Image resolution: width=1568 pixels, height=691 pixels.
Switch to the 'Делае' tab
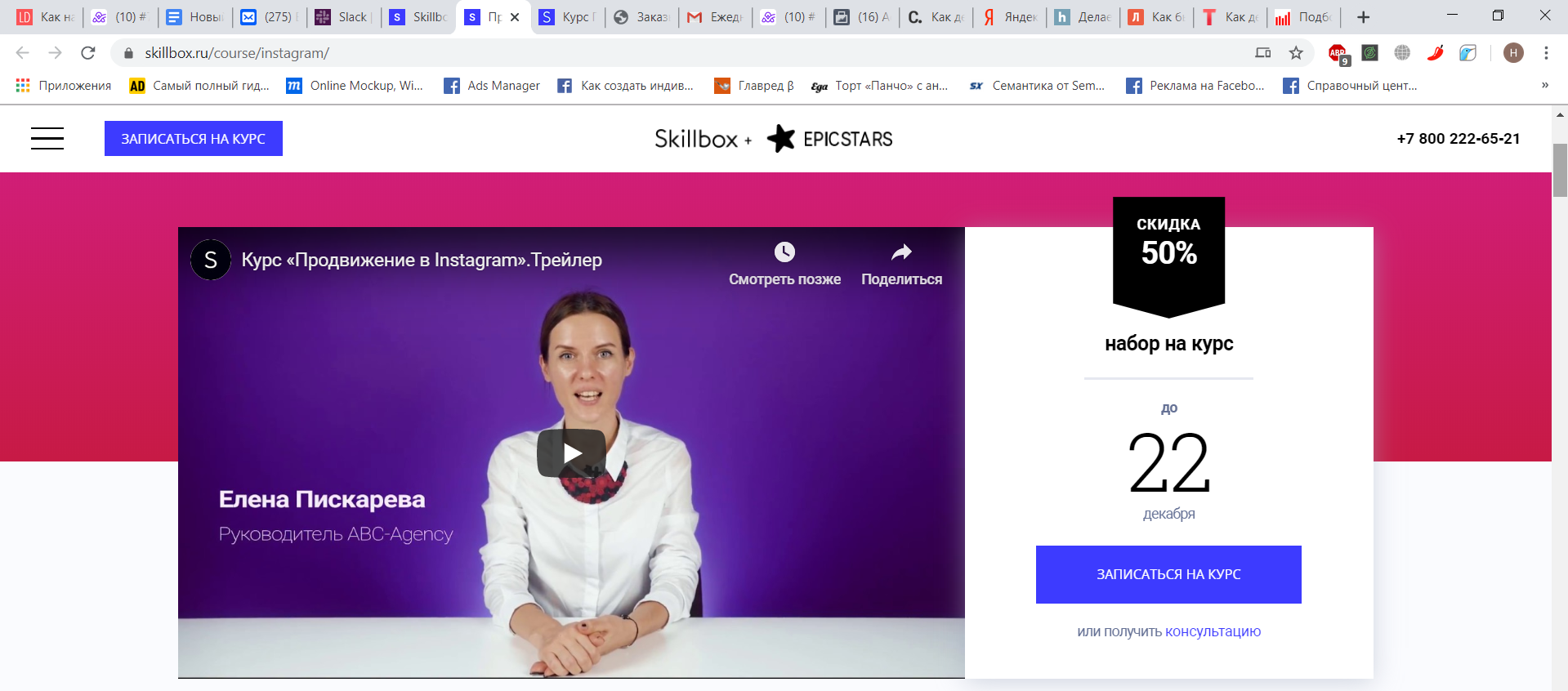coord(1084,17)
